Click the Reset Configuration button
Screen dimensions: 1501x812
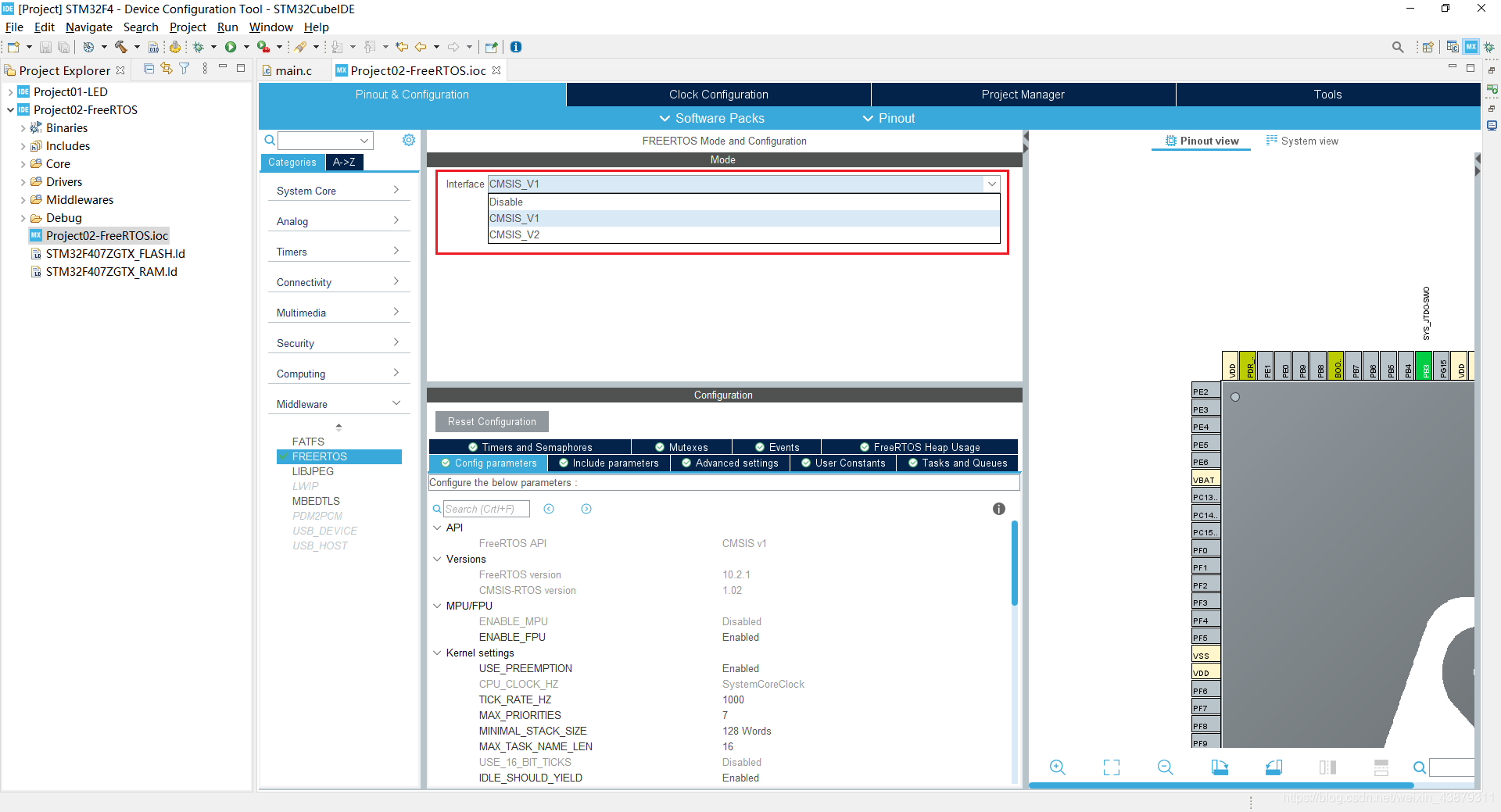click(x=492, y=422)
